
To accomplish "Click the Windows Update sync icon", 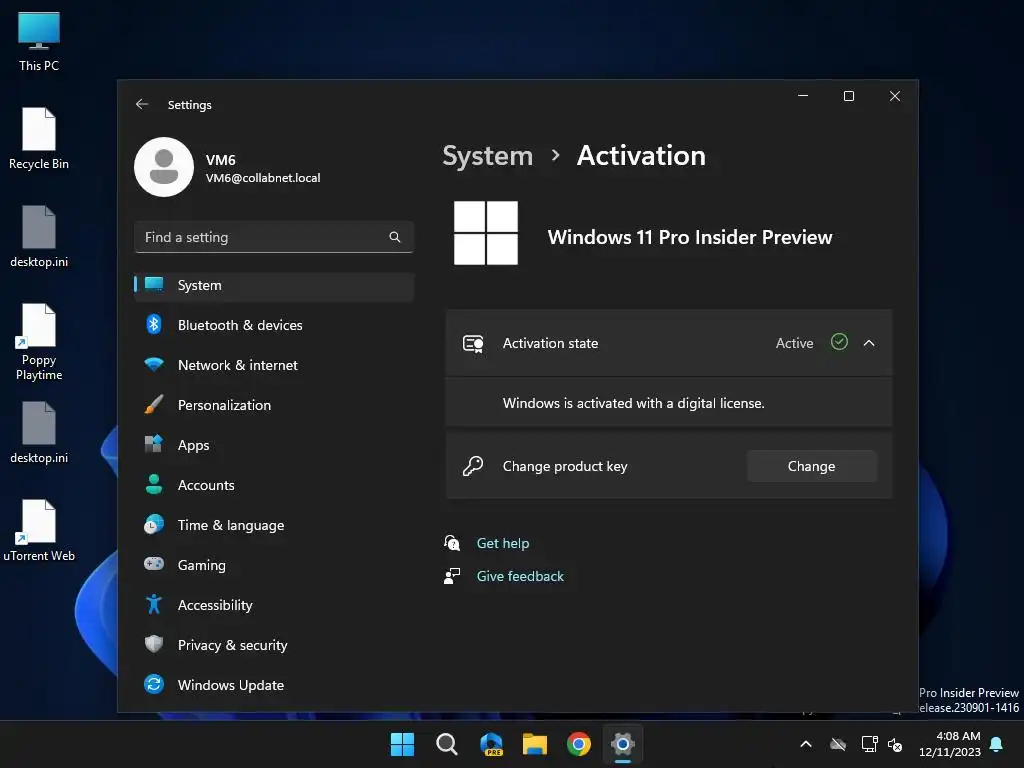I will [154, 684].
